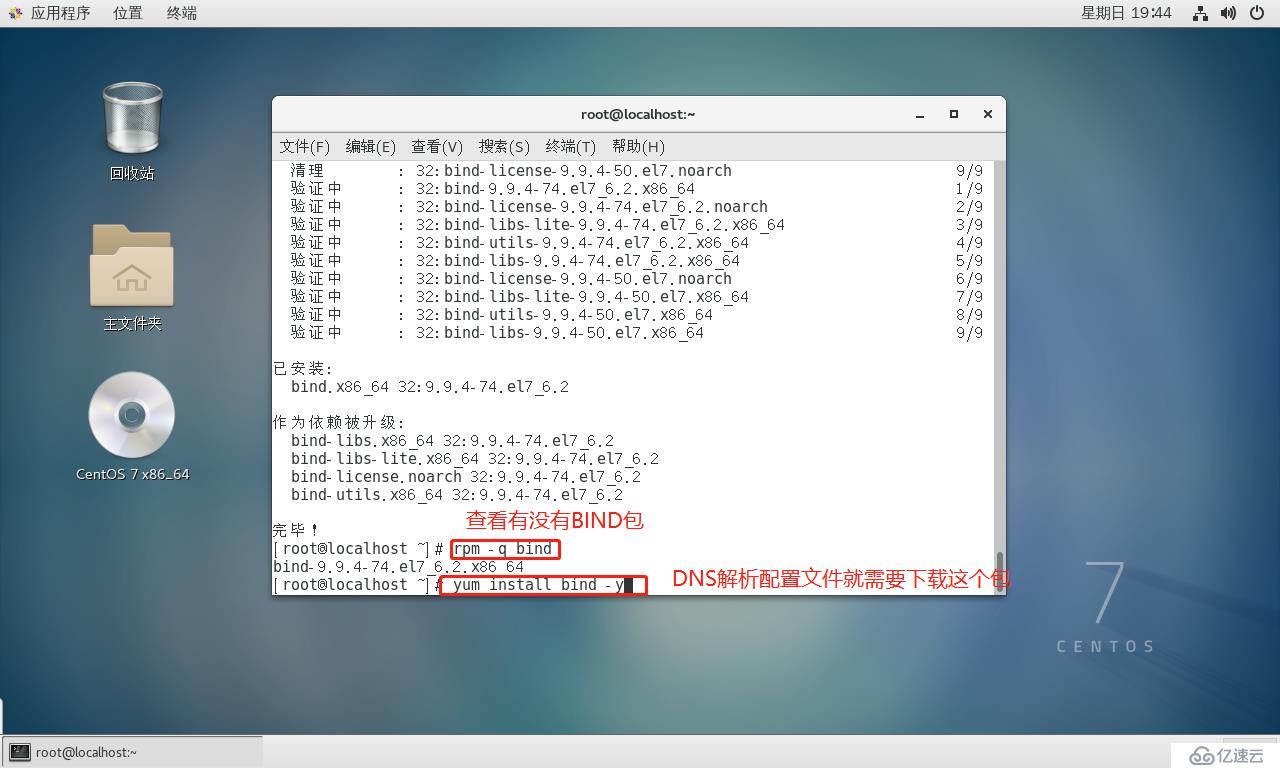The width and height of the screenshot is (1280, 768).
Task: Click the '已安装:' line in terminal
Action: 303,369
